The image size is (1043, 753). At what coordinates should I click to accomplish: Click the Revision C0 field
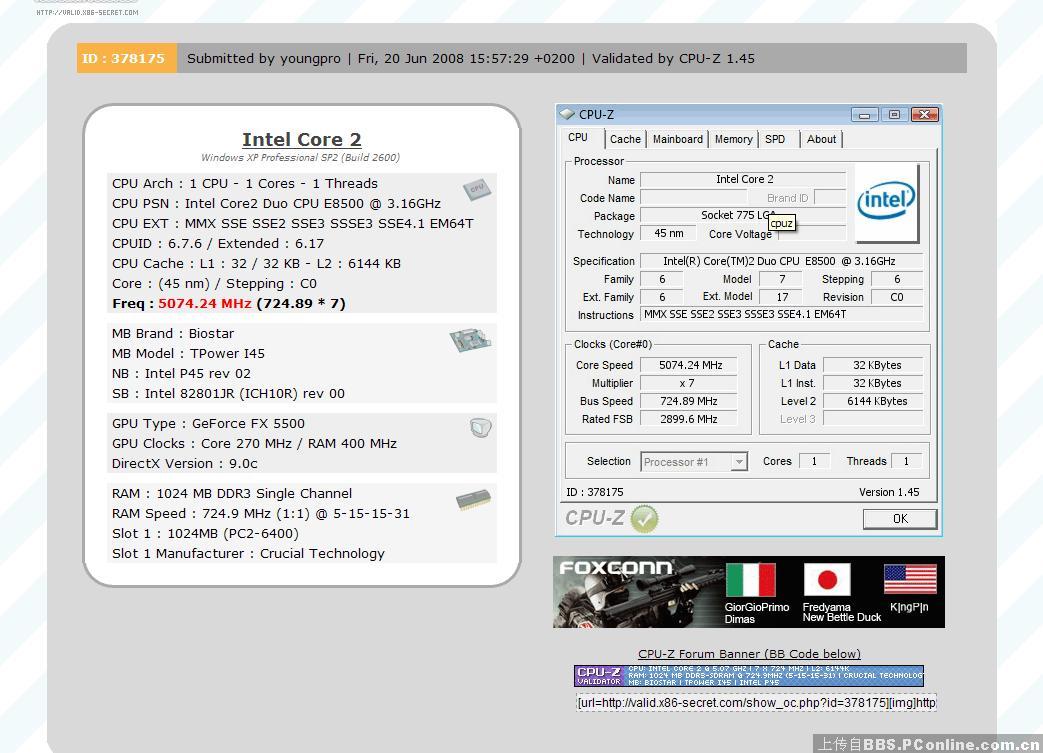coord(897,297)
